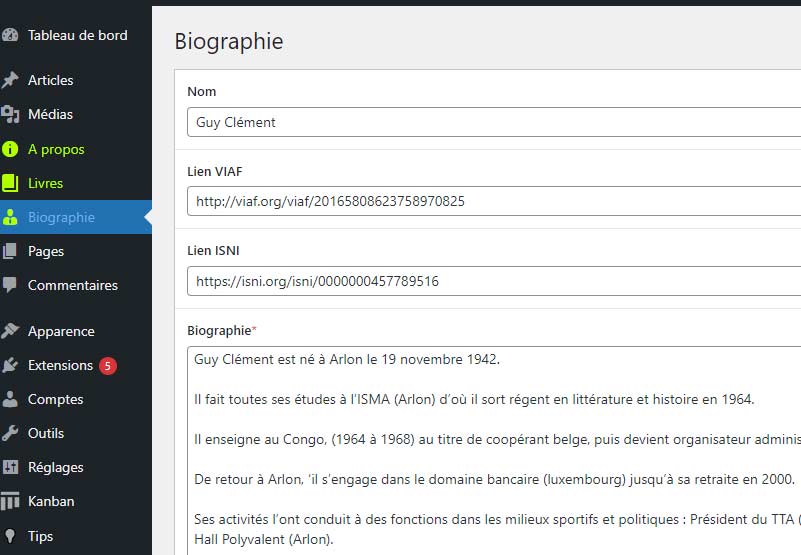Select the Biographie menu entry
This screenshot has height=555, width=801.
click(61, 217)
